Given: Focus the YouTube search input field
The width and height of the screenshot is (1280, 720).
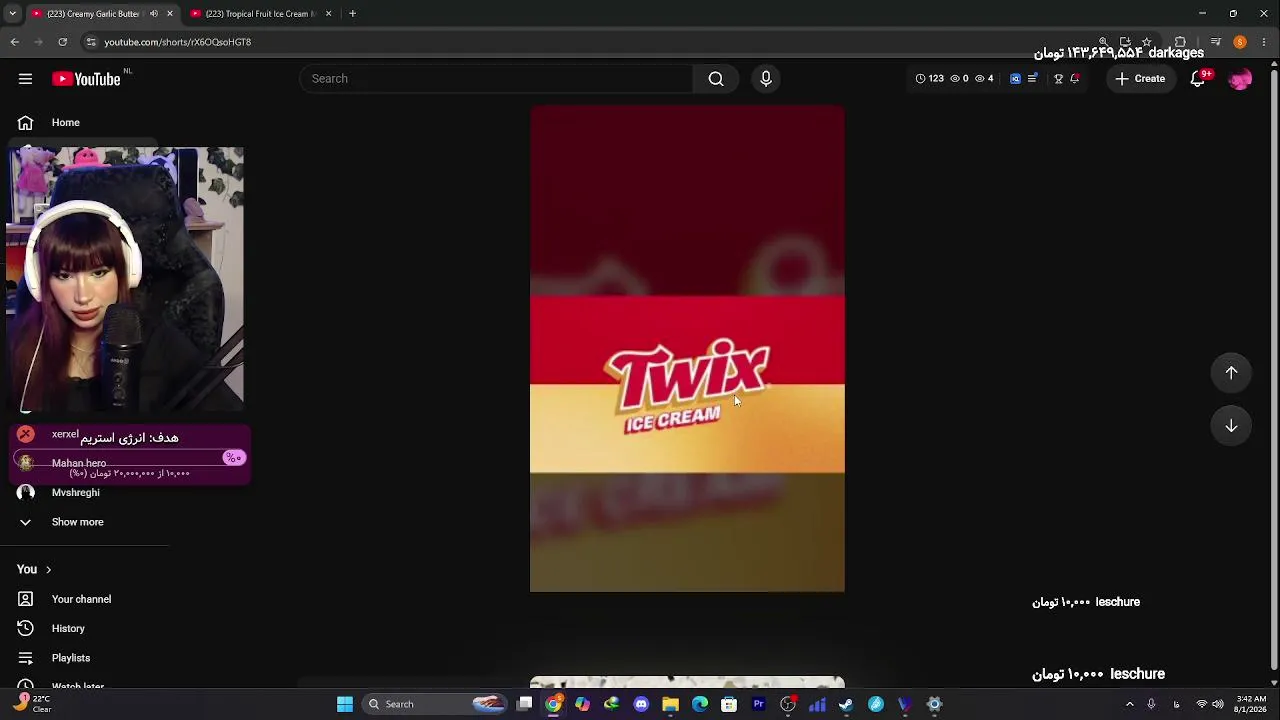Looking at the screenshot, I should tap(496, 79).
